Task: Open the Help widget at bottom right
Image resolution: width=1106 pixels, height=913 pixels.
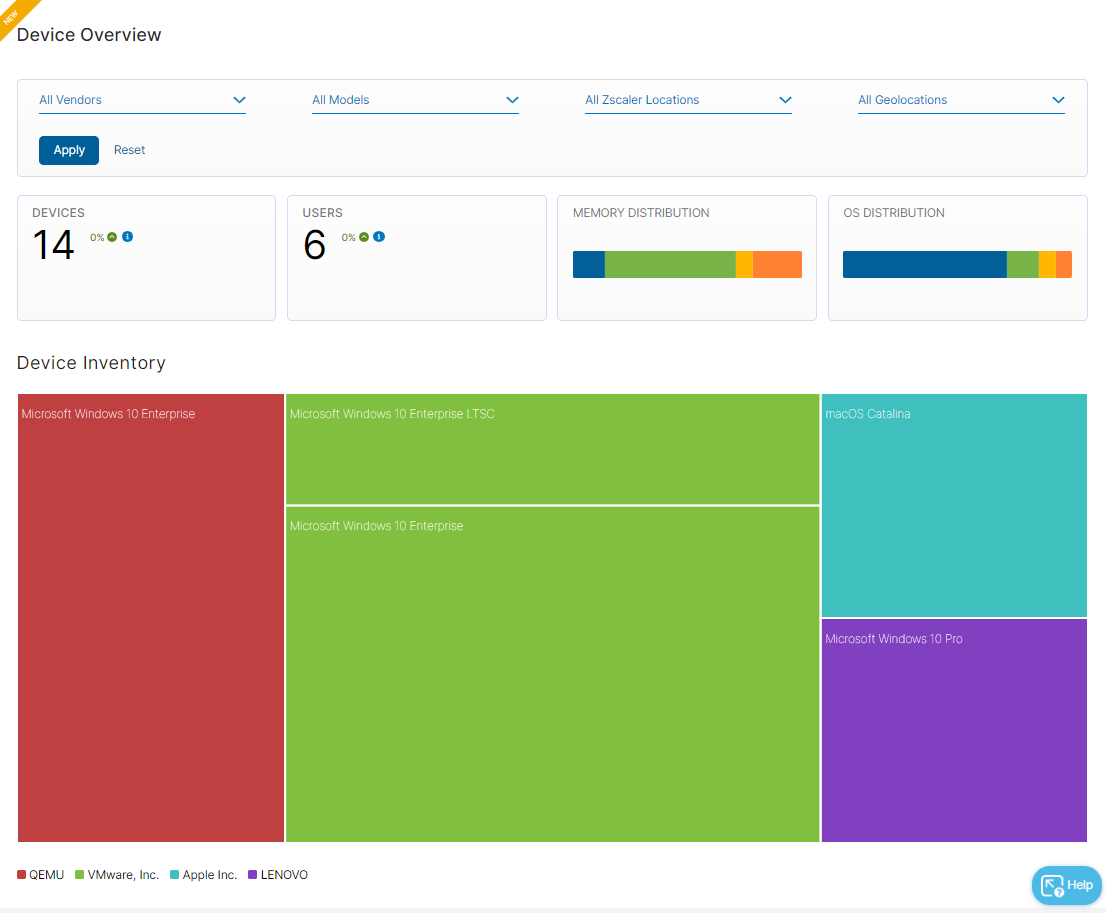Action: point(1066,885)
